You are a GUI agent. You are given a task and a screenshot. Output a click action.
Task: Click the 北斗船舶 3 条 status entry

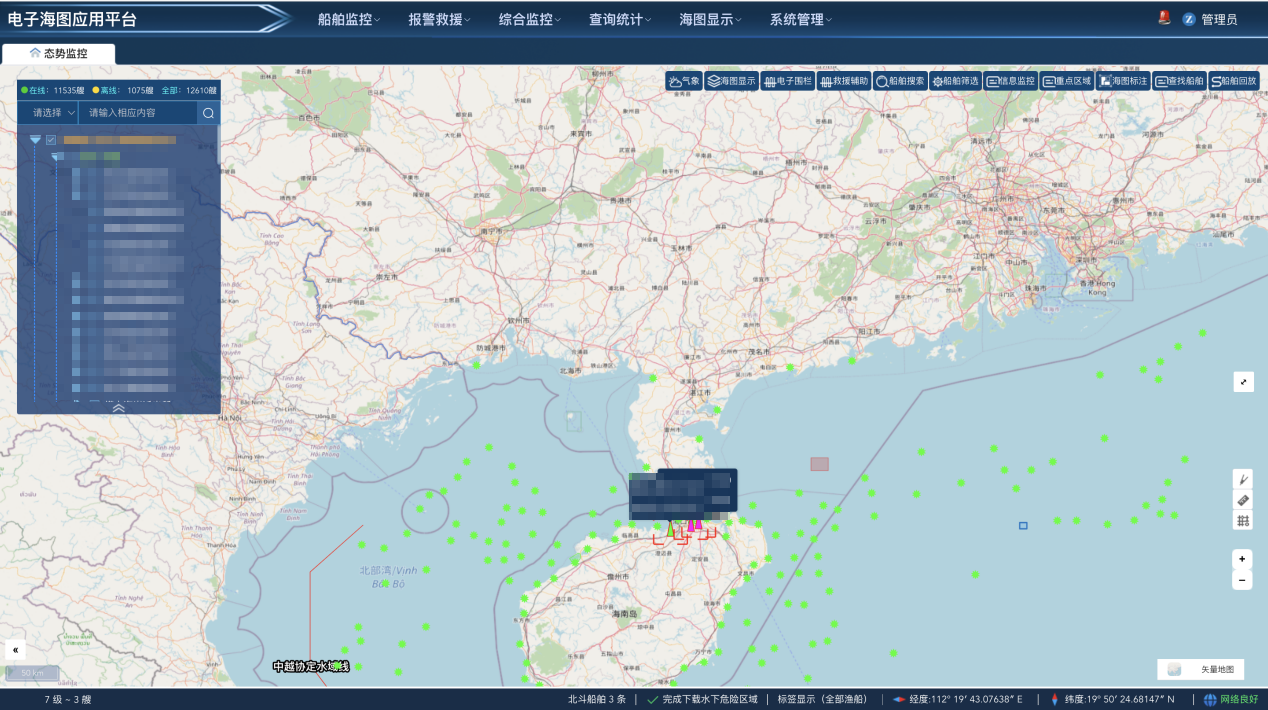597,699
